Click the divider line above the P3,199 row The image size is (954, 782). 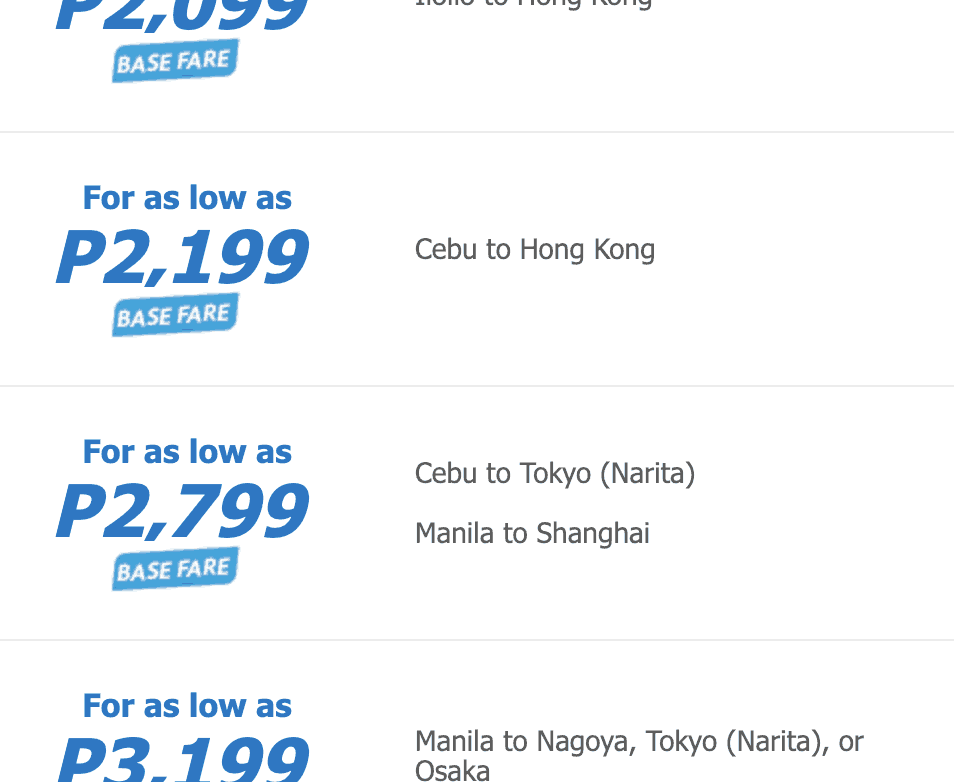pyautogui.click(x=477, y=640)
